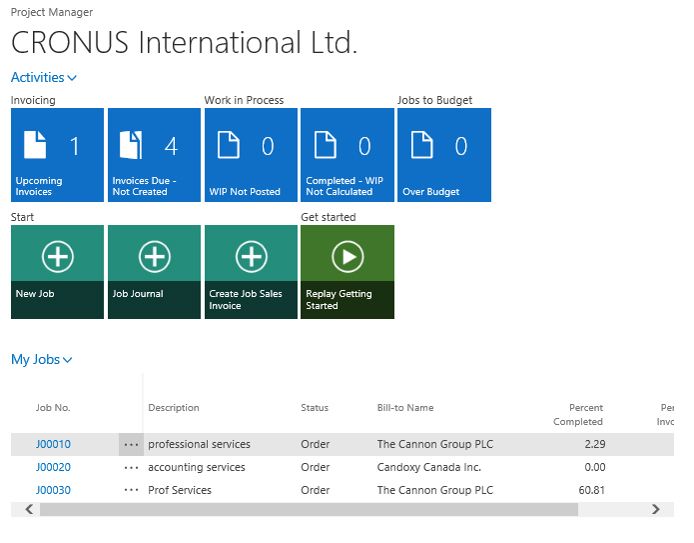Open more options for job J00010

[131, 444]
